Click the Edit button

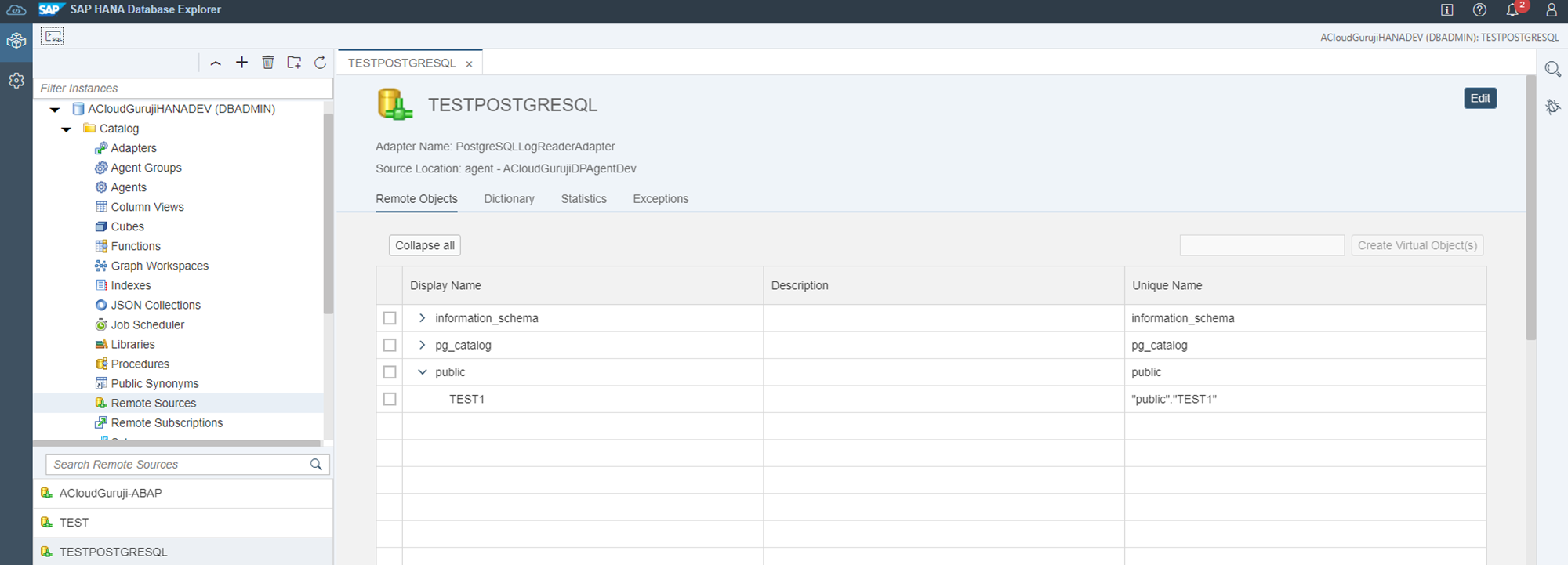coord(1479,98)
